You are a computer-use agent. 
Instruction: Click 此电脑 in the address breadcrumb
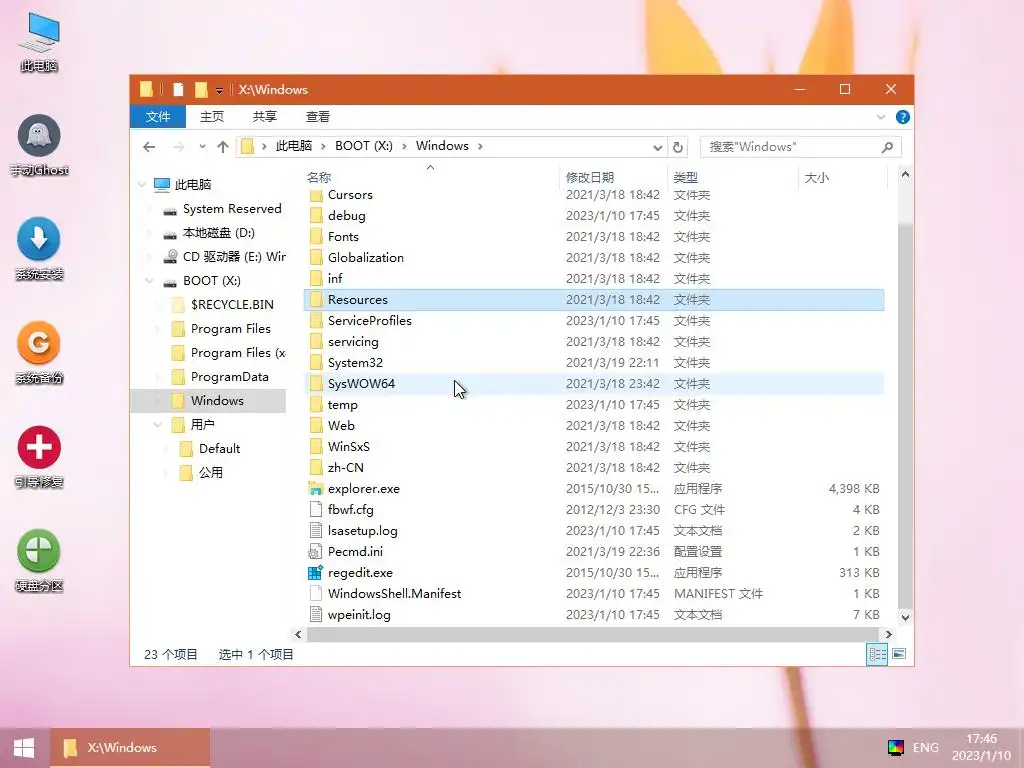293,146
